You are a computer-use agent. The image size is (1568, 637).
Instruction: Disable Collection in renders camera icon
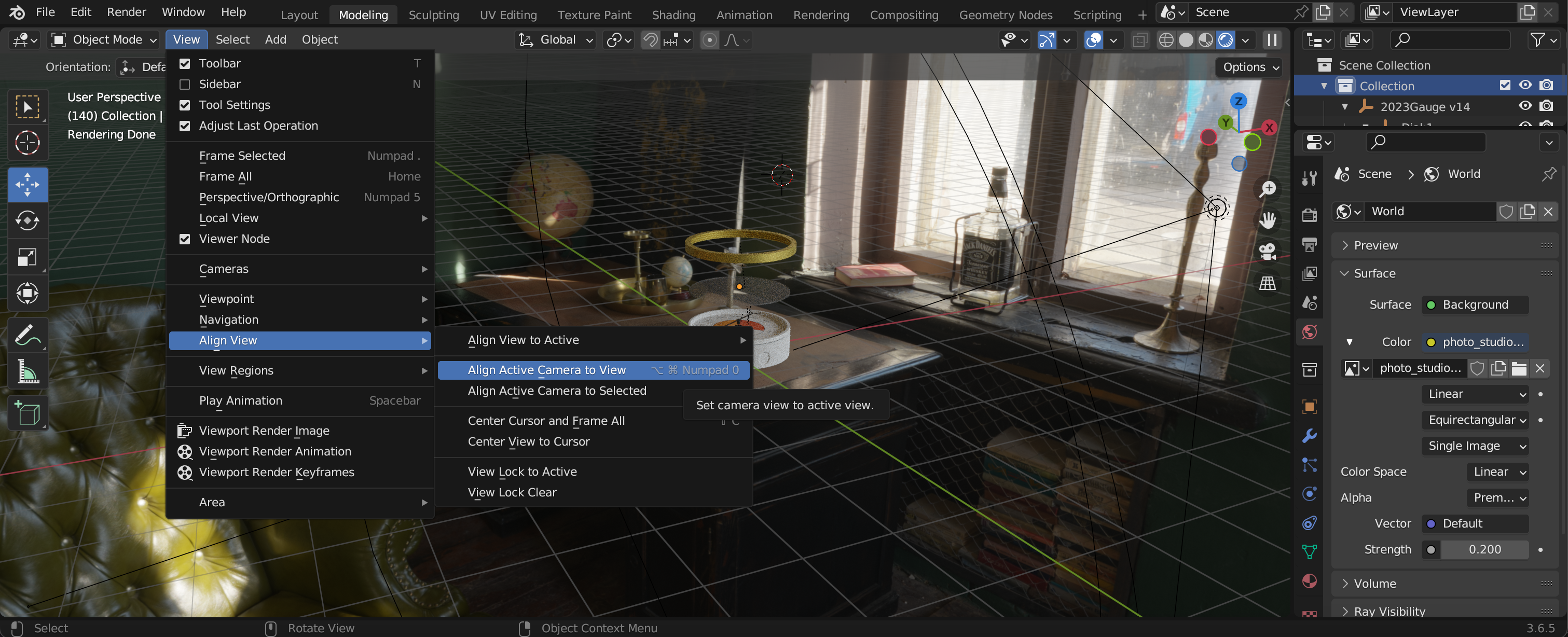click(x=1546, y=85)
